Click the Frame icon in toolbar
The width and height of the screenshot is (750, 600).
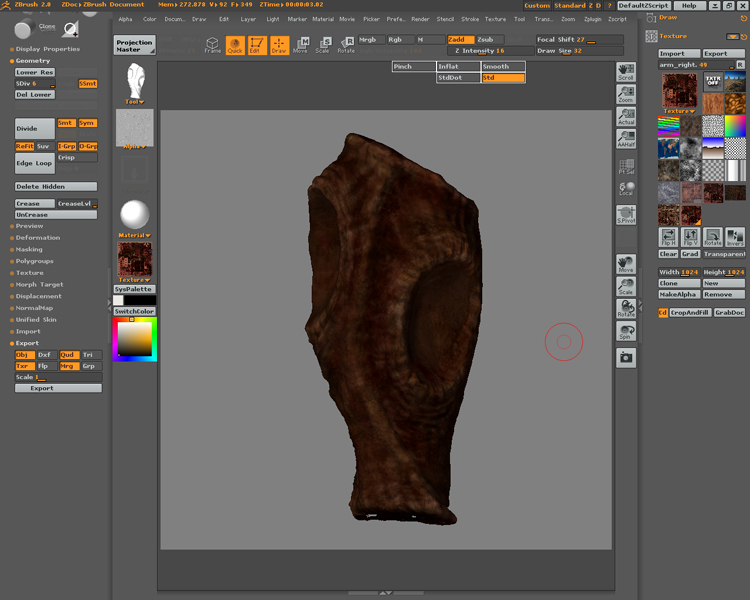(x=213, y=44)
